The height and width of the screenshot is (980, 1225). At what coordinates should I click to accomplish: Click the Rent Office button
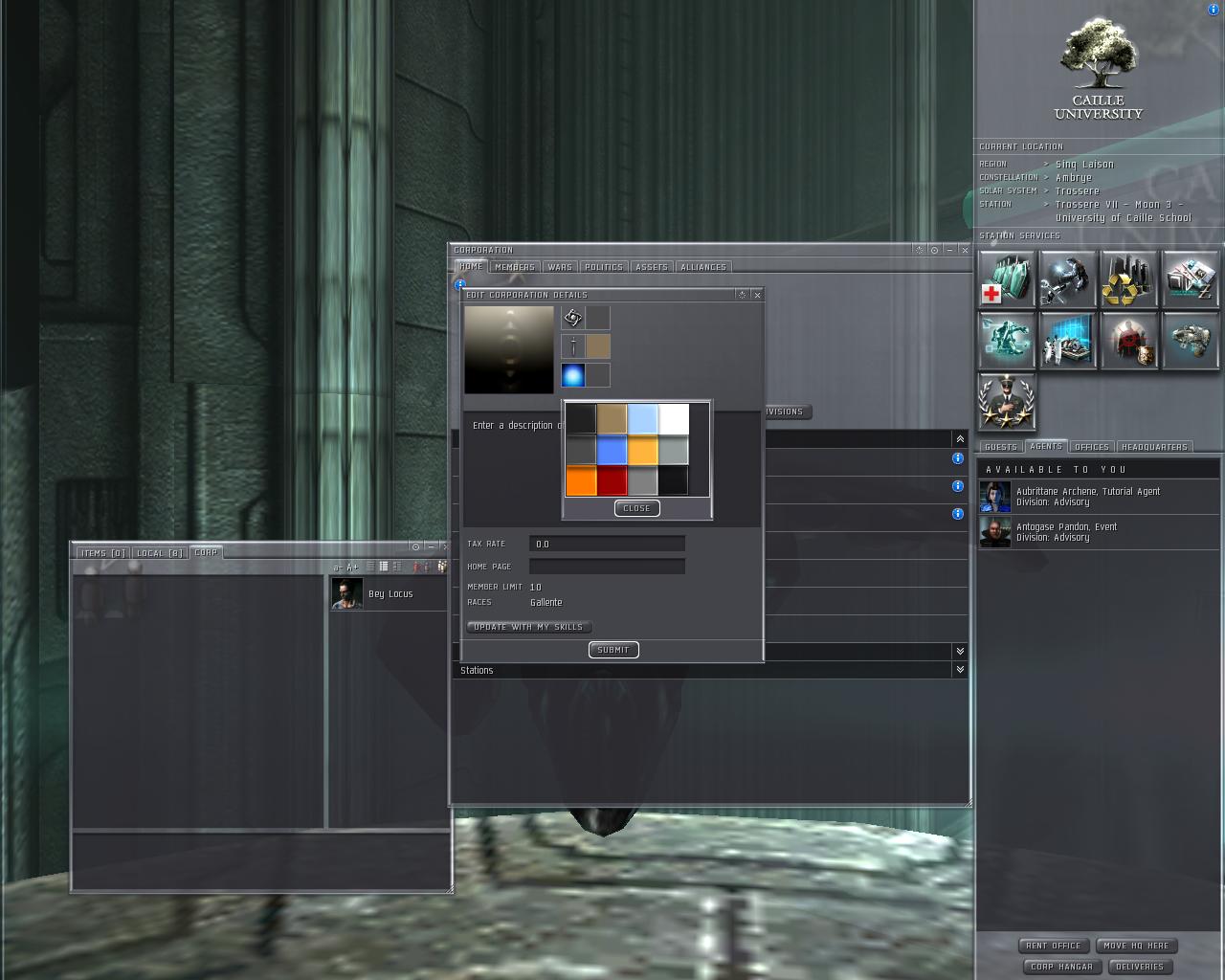(x=1054, y=946)
